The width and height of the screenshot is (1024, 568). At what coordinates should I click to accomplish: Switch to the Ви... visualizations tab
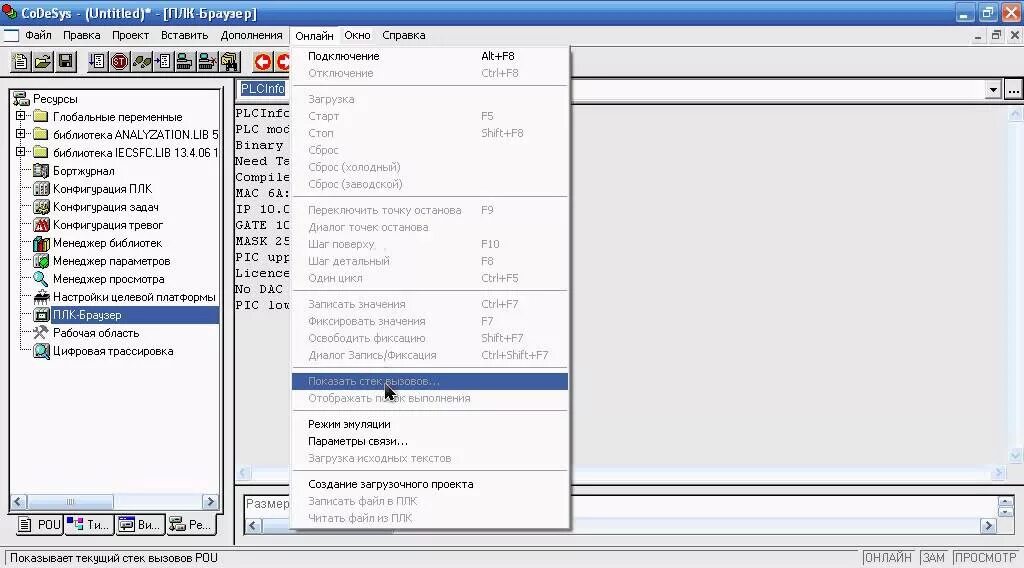pos(140,524)
